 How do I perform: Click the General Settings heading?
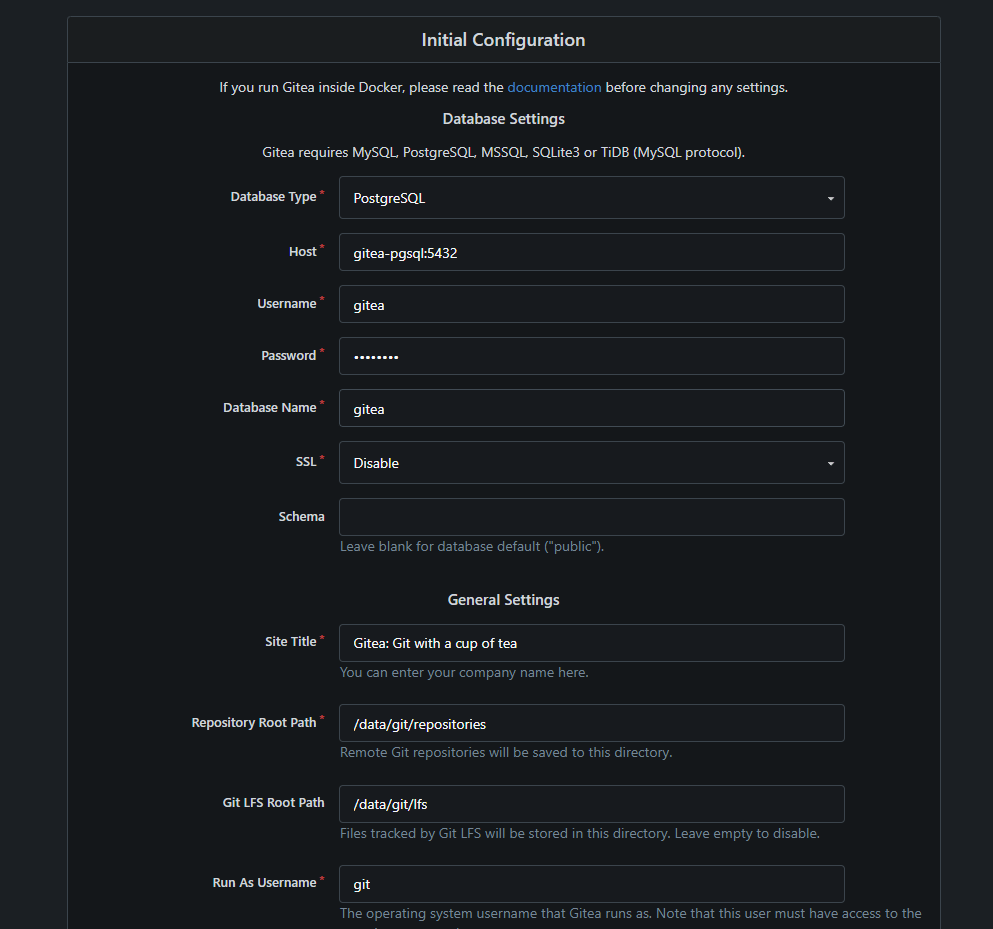(503, 600)
